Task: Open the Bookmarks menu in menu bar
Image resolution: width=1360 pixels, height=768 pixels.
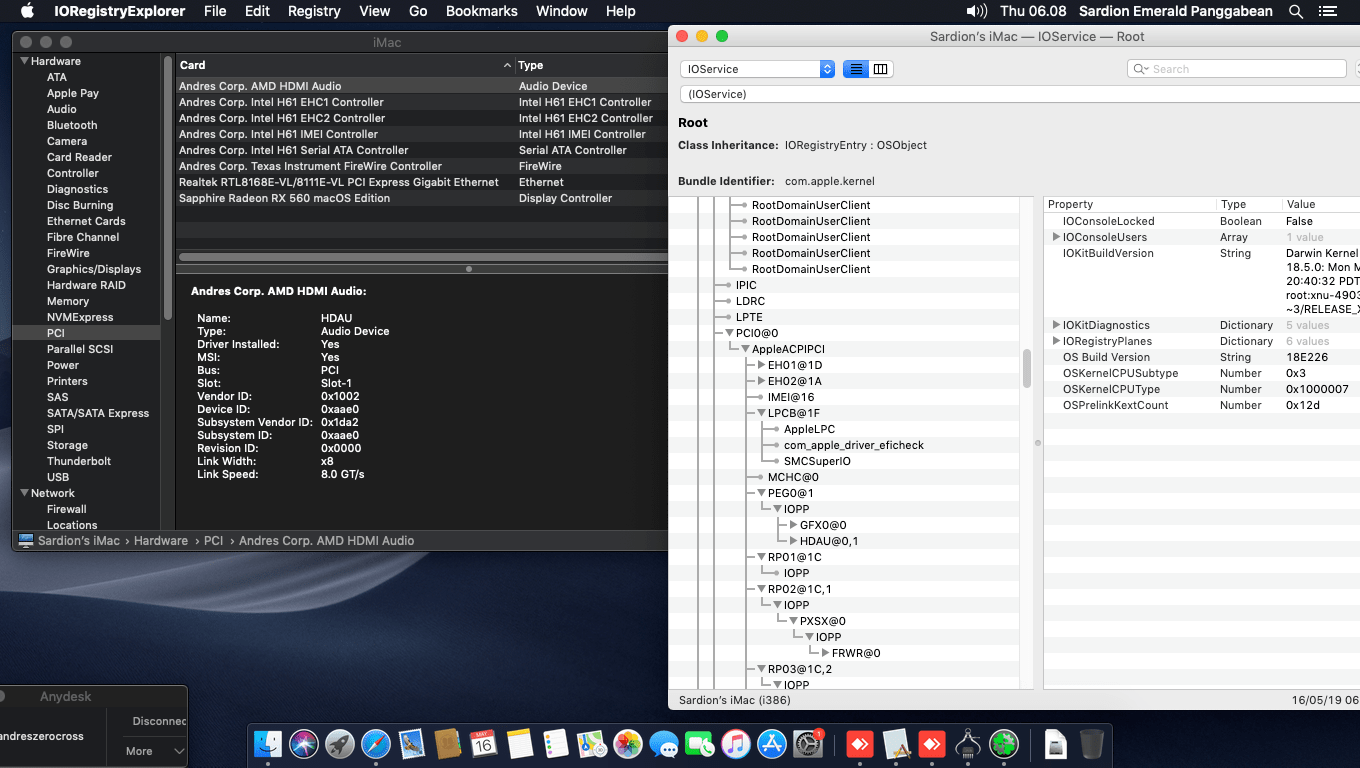Action: point(481,11)
